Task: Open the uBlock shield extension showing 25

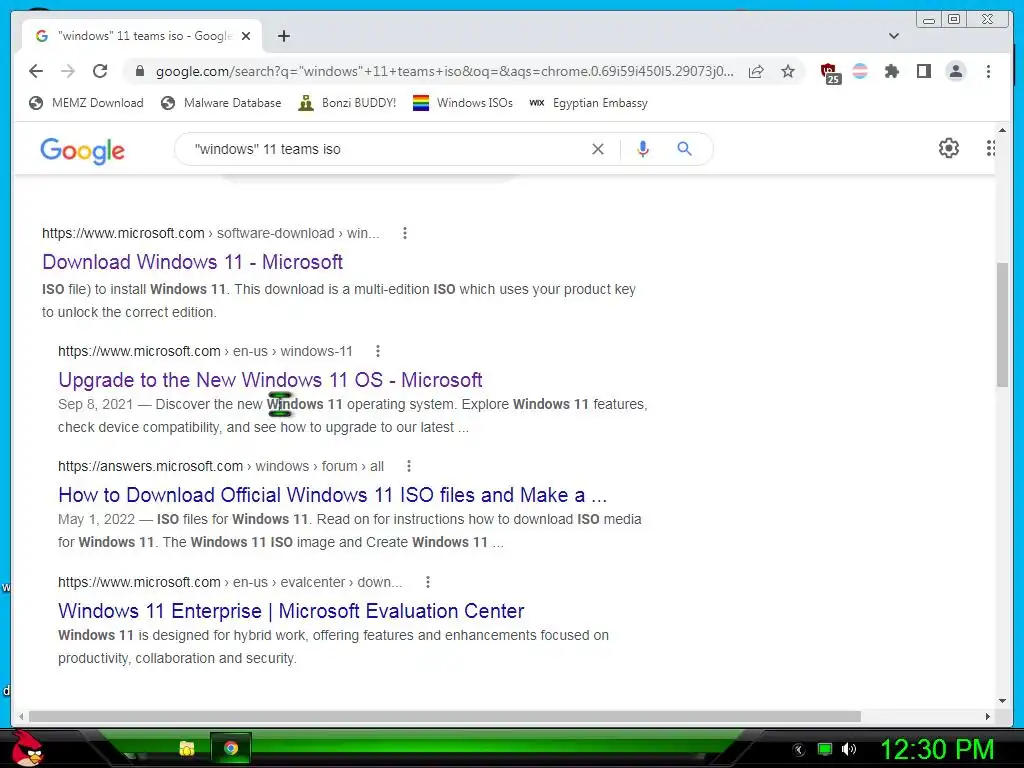Action: [829, 72]
